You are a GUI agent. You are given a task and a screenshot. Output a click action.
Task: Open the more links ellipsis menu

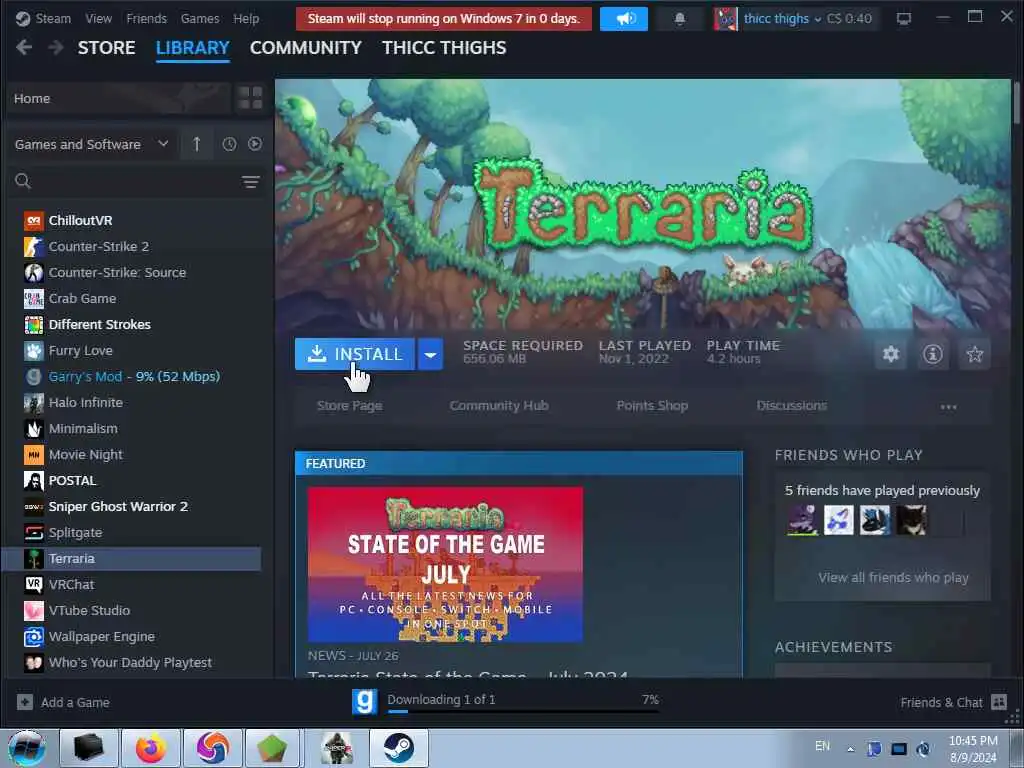[948, 406]
